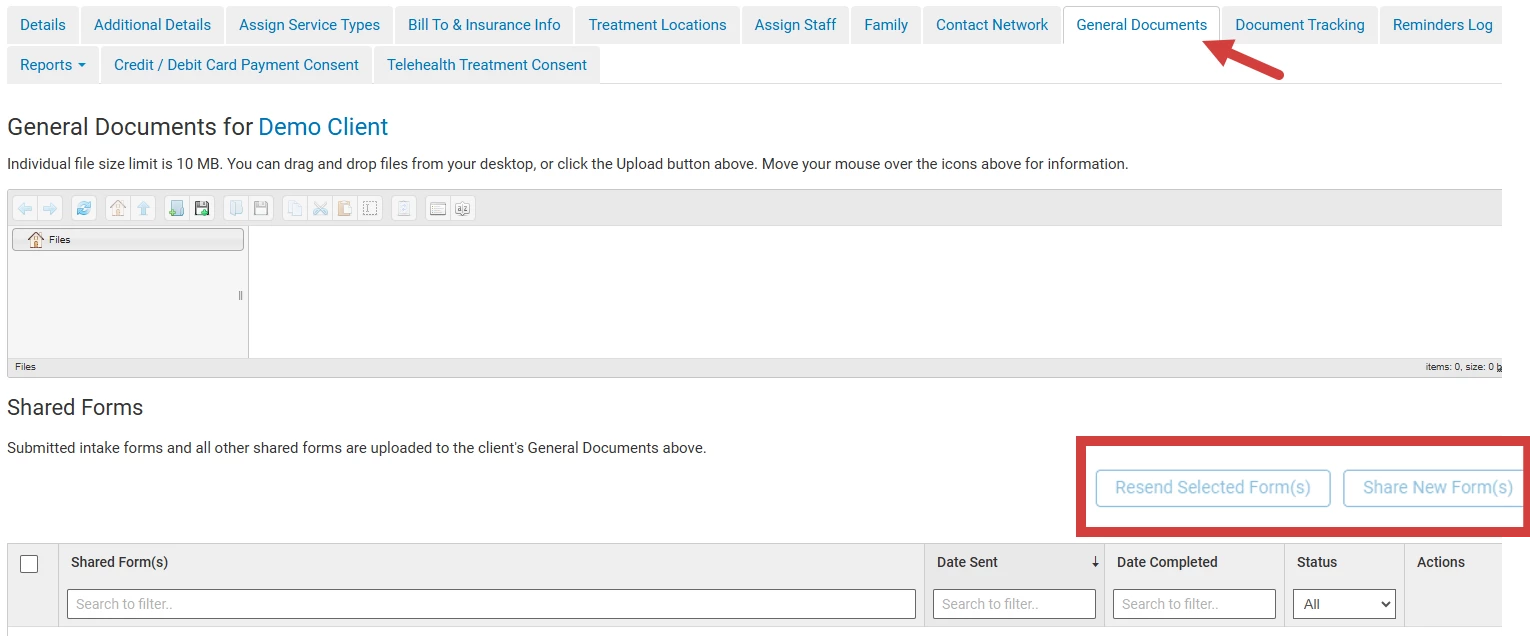The image size is (1530, 636).
Task: Click the Date Sent filter field
Action: pyautogui.click(x=1014, y=604)
